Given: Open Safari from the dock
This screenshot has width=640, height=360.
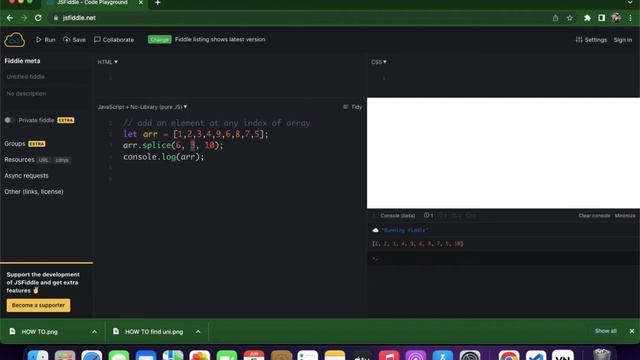Looking at the screenshot, I should 92,355.
